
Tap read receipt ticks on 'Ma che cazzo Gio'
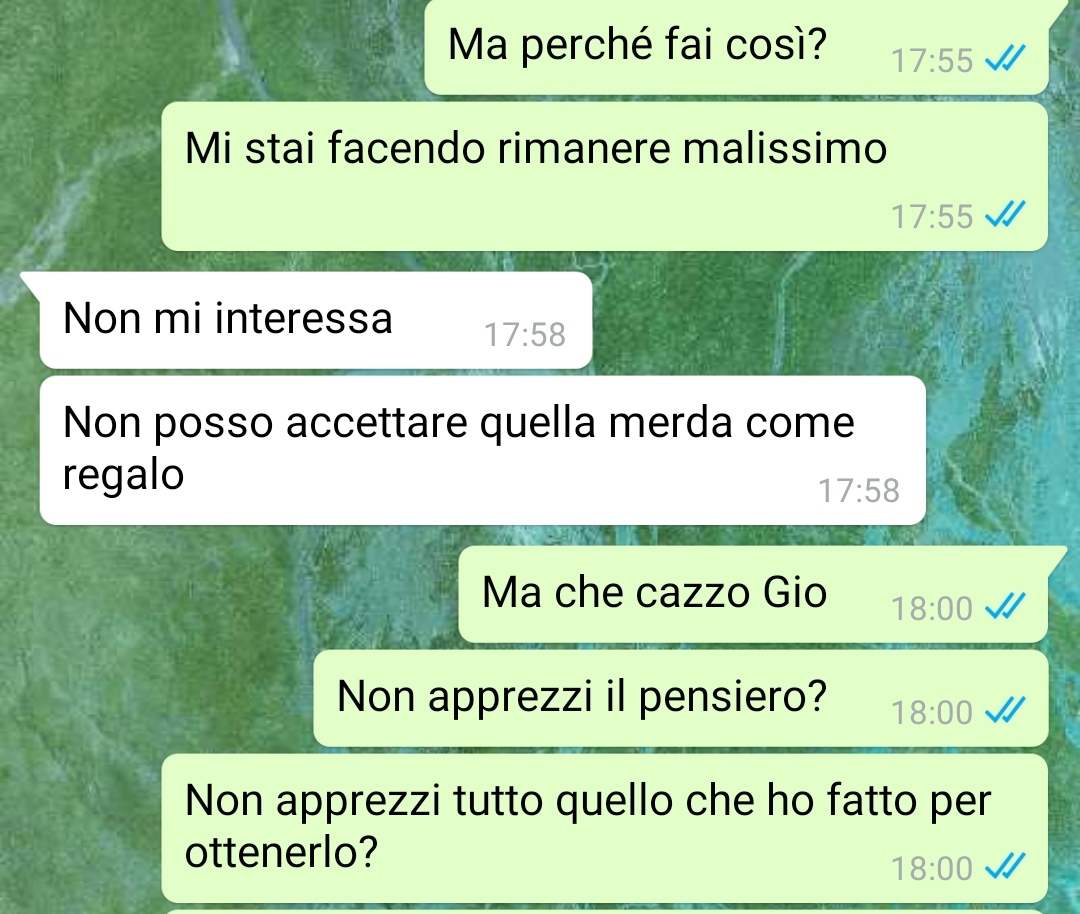(x=1005, y=607)
